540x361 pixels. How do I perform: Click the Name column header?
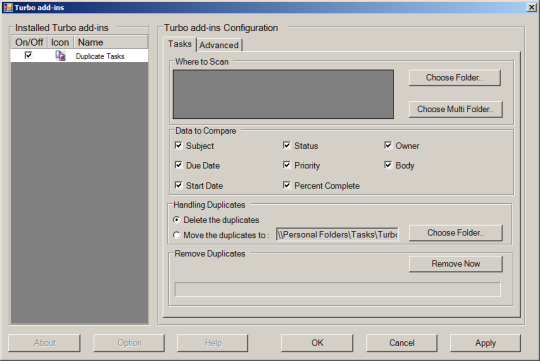[111, 42]
